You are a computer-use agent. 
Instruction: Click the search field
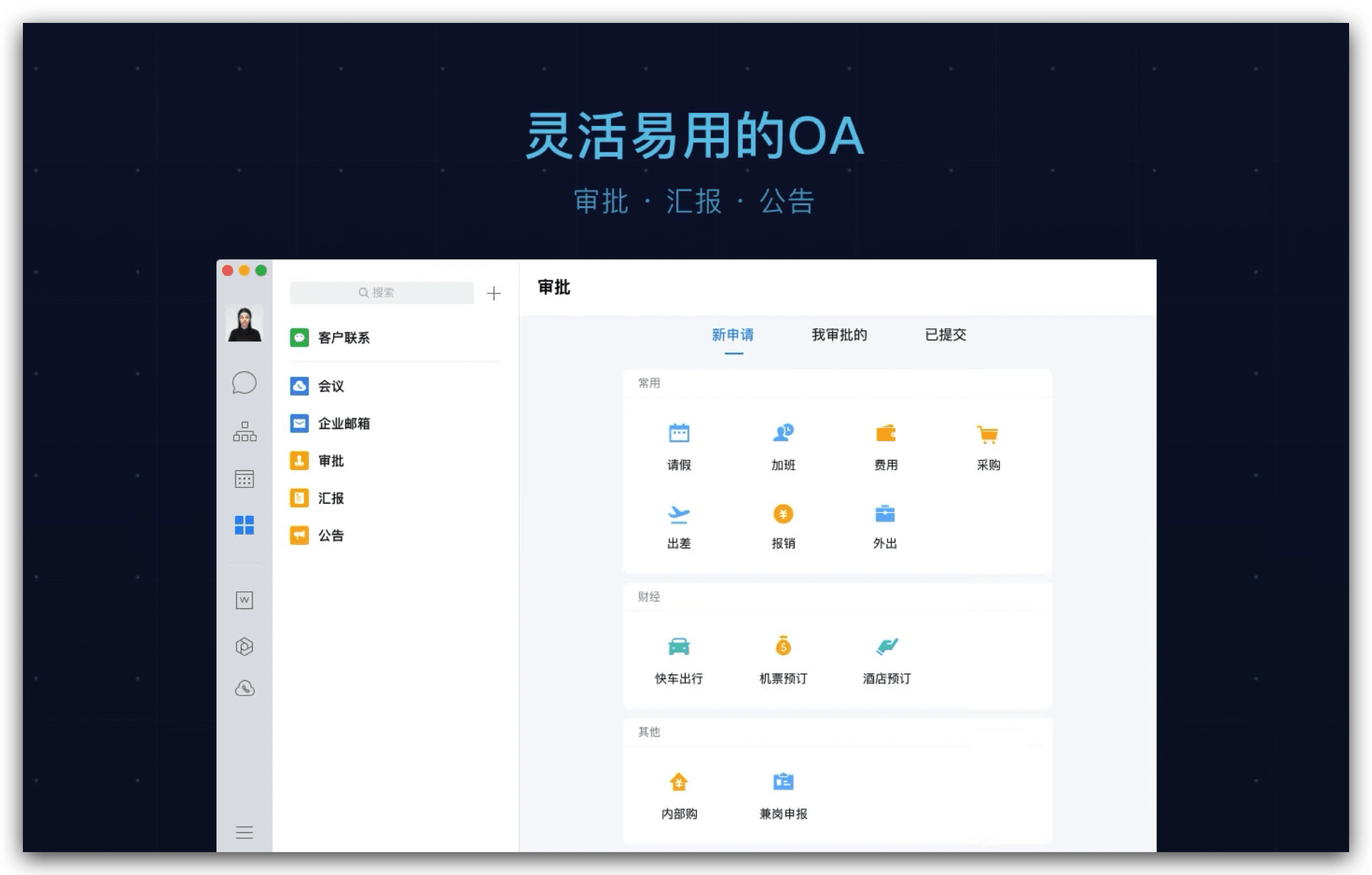point(382,293)
